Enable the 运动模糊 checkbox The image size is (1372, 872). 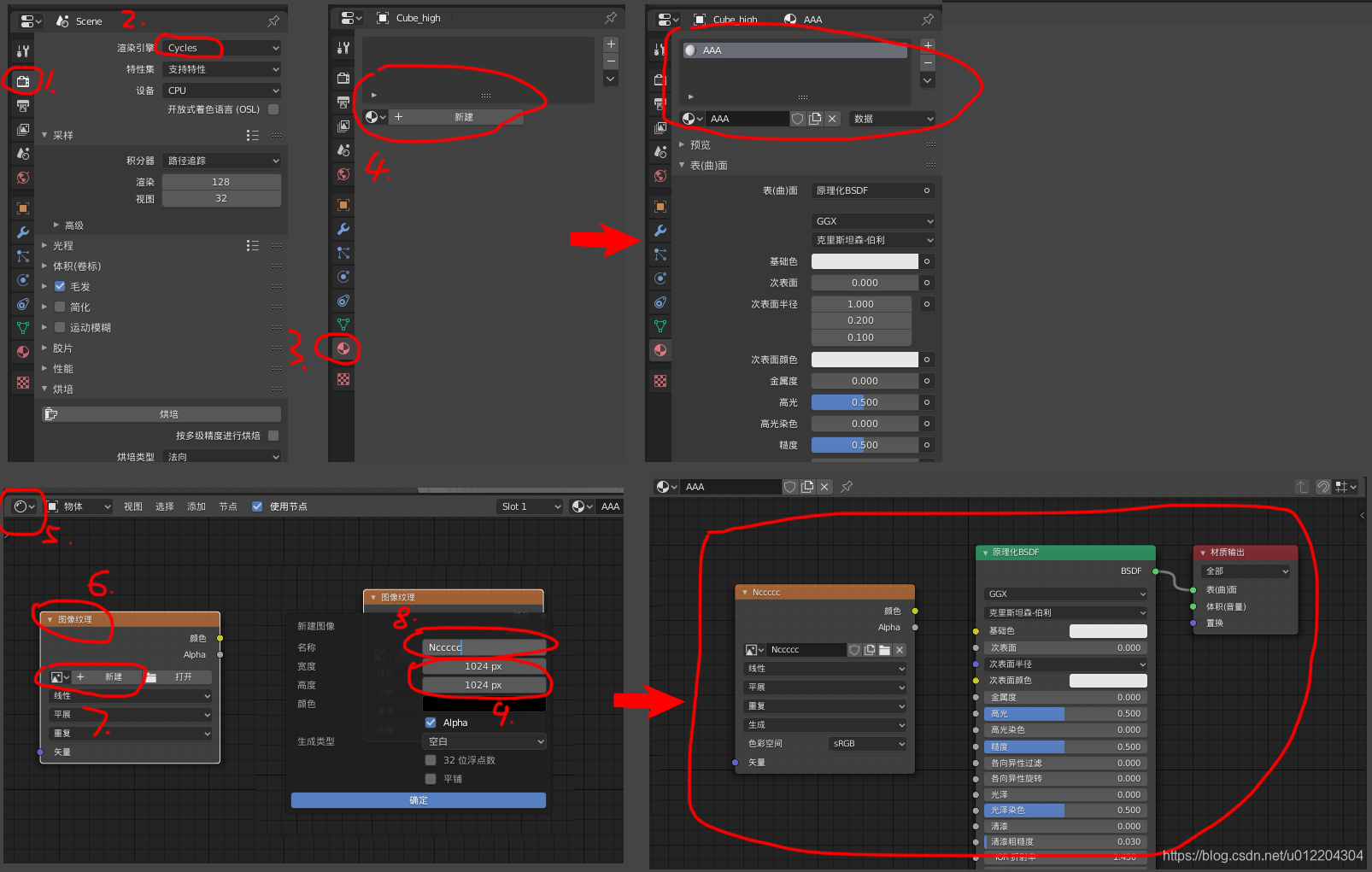(60, 328)
